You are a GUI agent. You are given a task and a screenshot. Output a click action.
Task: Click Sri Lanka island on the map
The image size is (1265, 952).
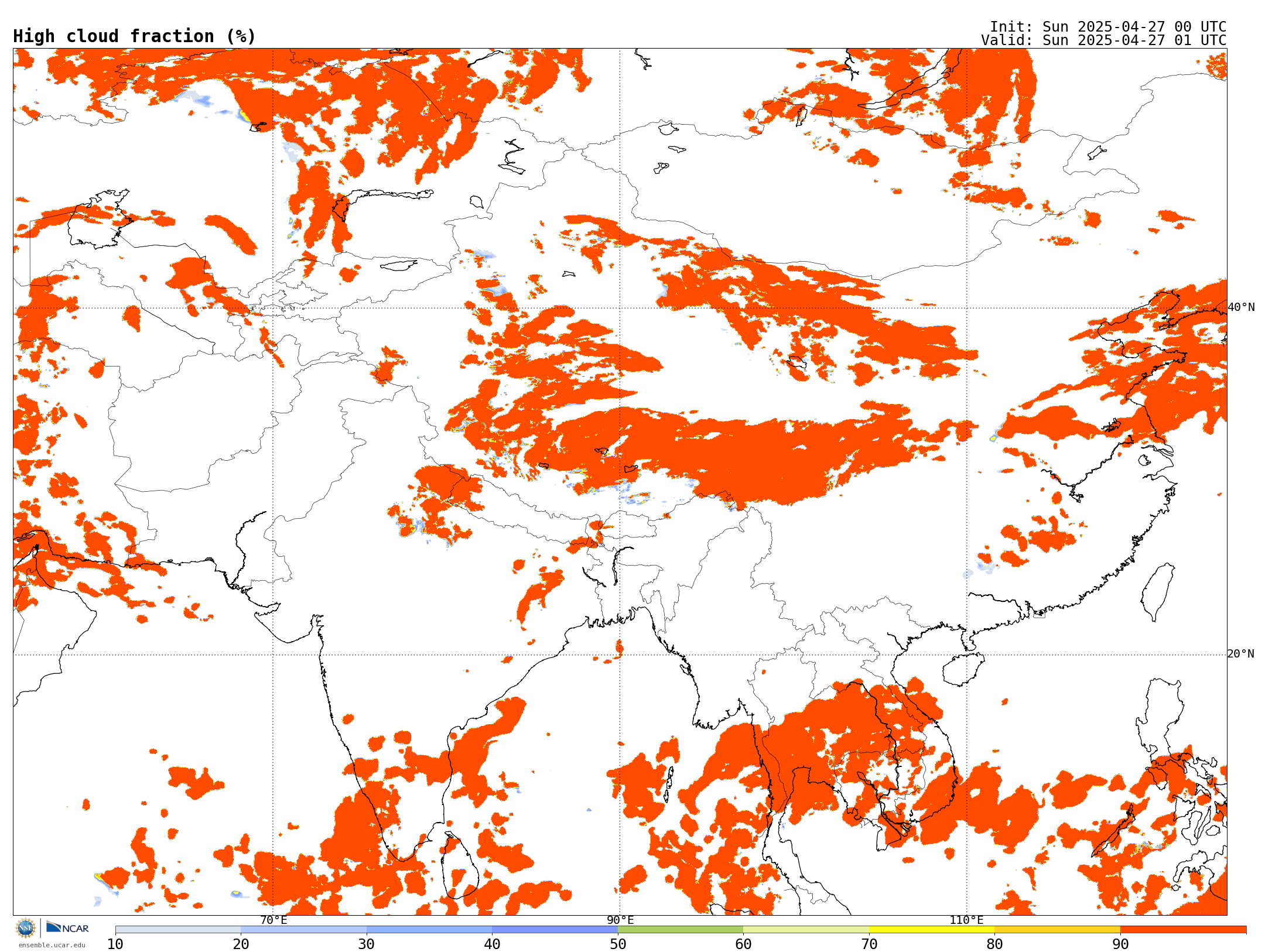(x=460, y=866)
